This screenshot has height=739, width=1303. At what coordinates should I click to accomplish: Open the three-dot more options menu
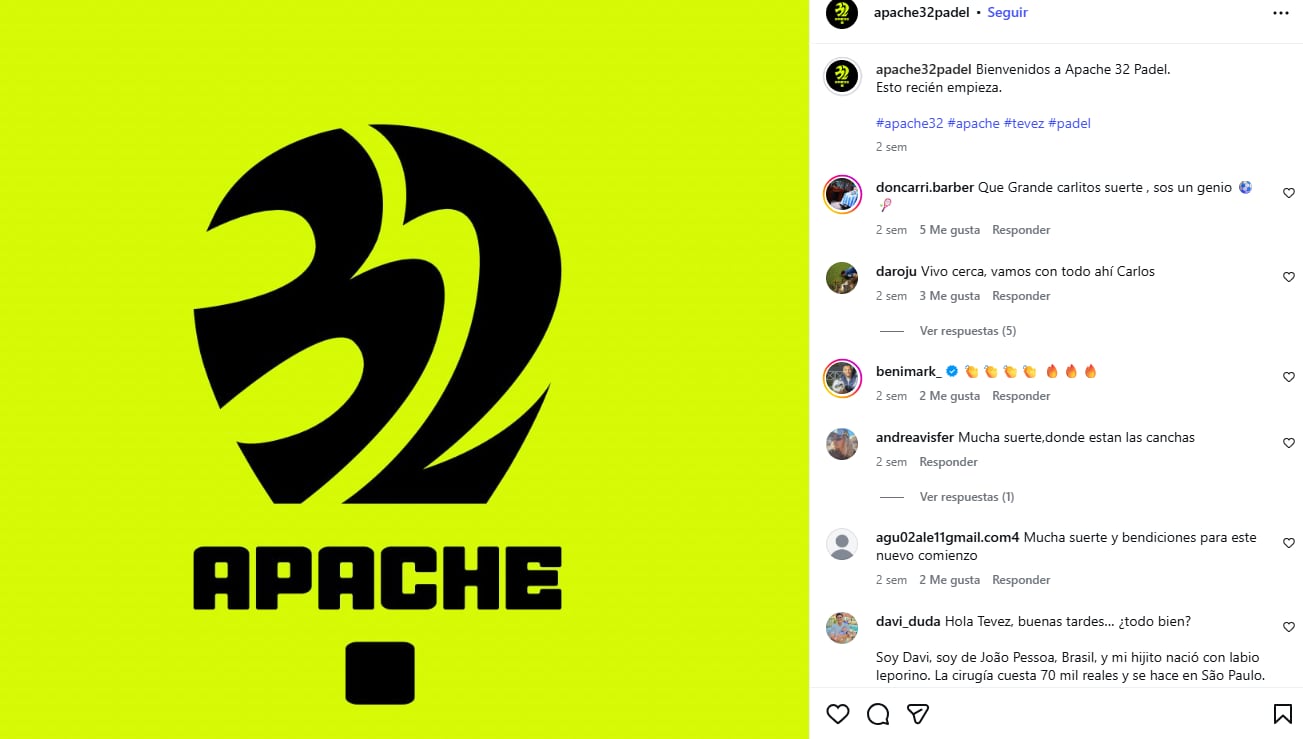pos(1281,13)
